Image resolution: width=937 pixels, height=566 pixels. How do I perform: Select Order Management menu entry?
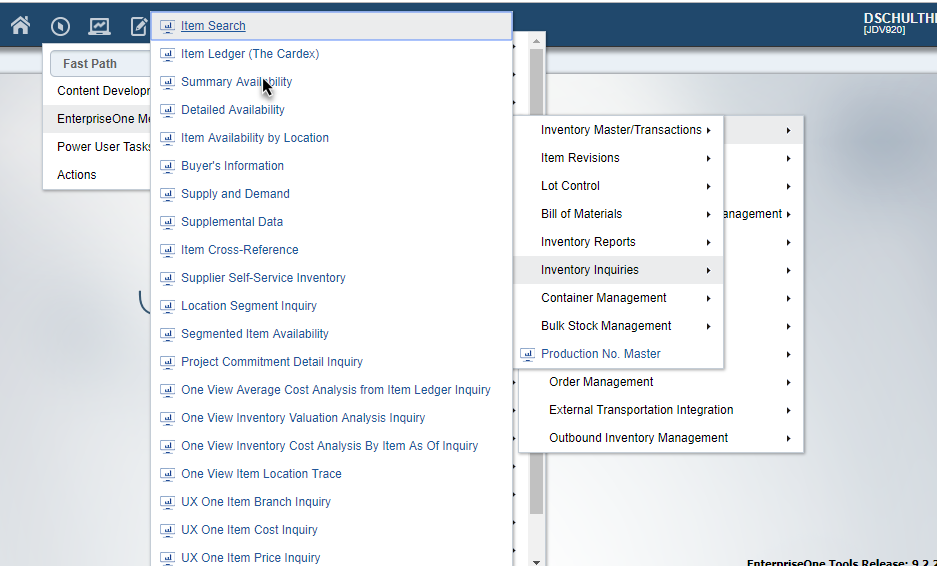[x=601, y=382]
